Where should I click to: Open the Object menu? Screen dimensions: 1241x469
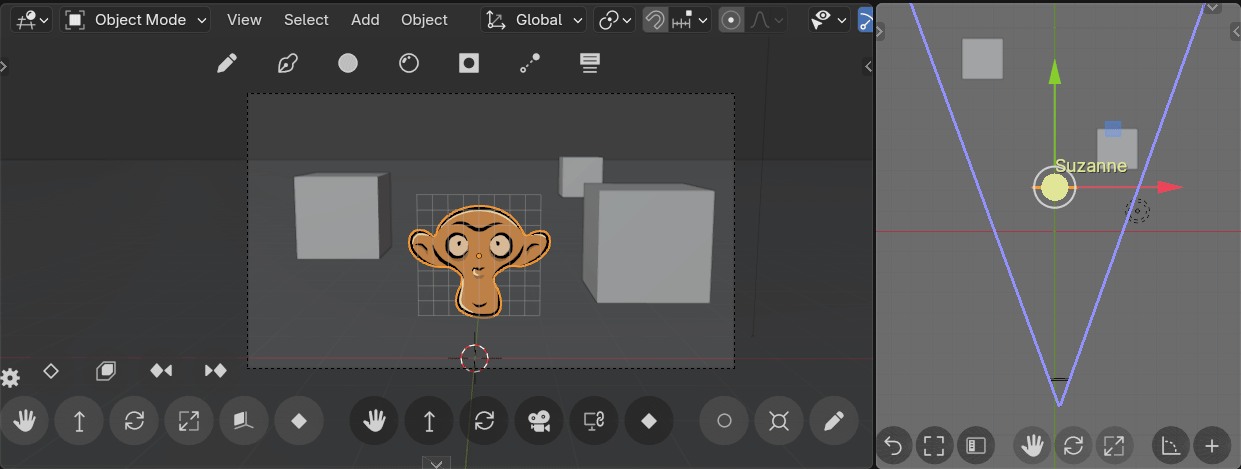point(424,19)
